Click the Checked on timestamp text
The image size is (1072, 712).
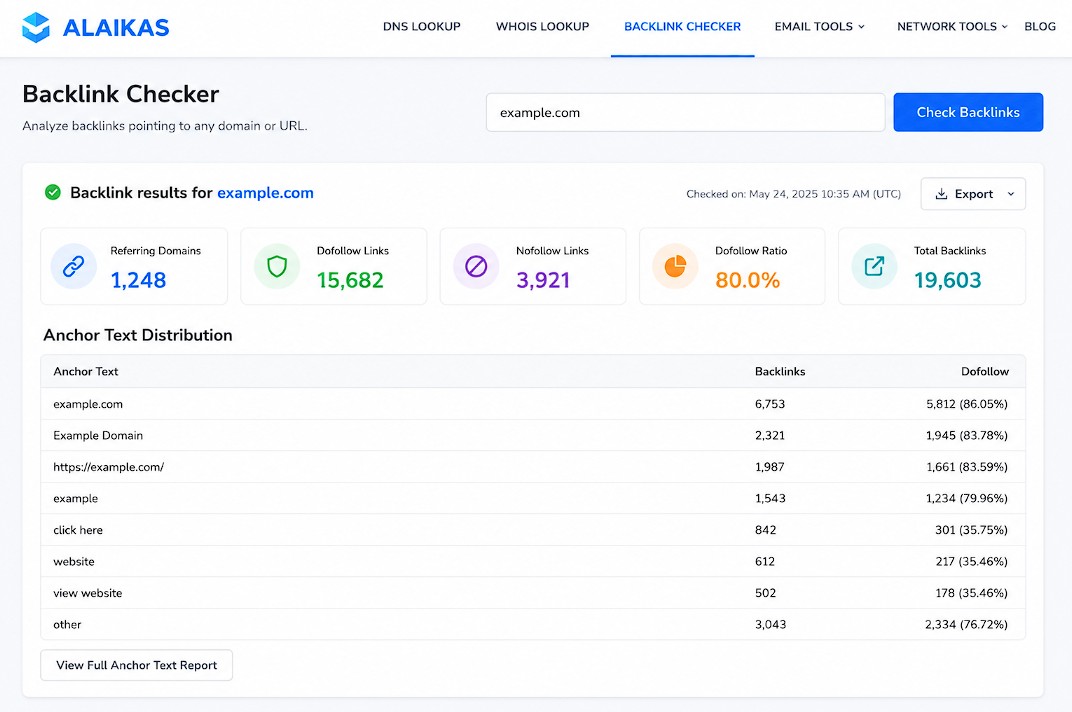793,194
